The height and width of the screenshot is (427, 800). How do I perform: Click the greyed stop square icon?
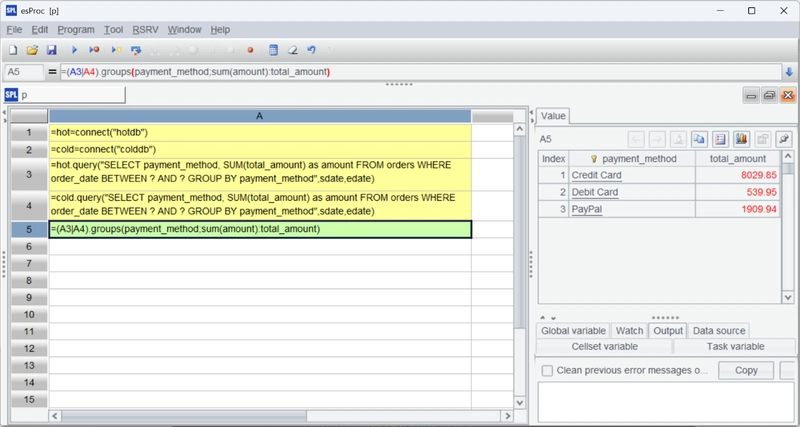[x=231, y=50]
